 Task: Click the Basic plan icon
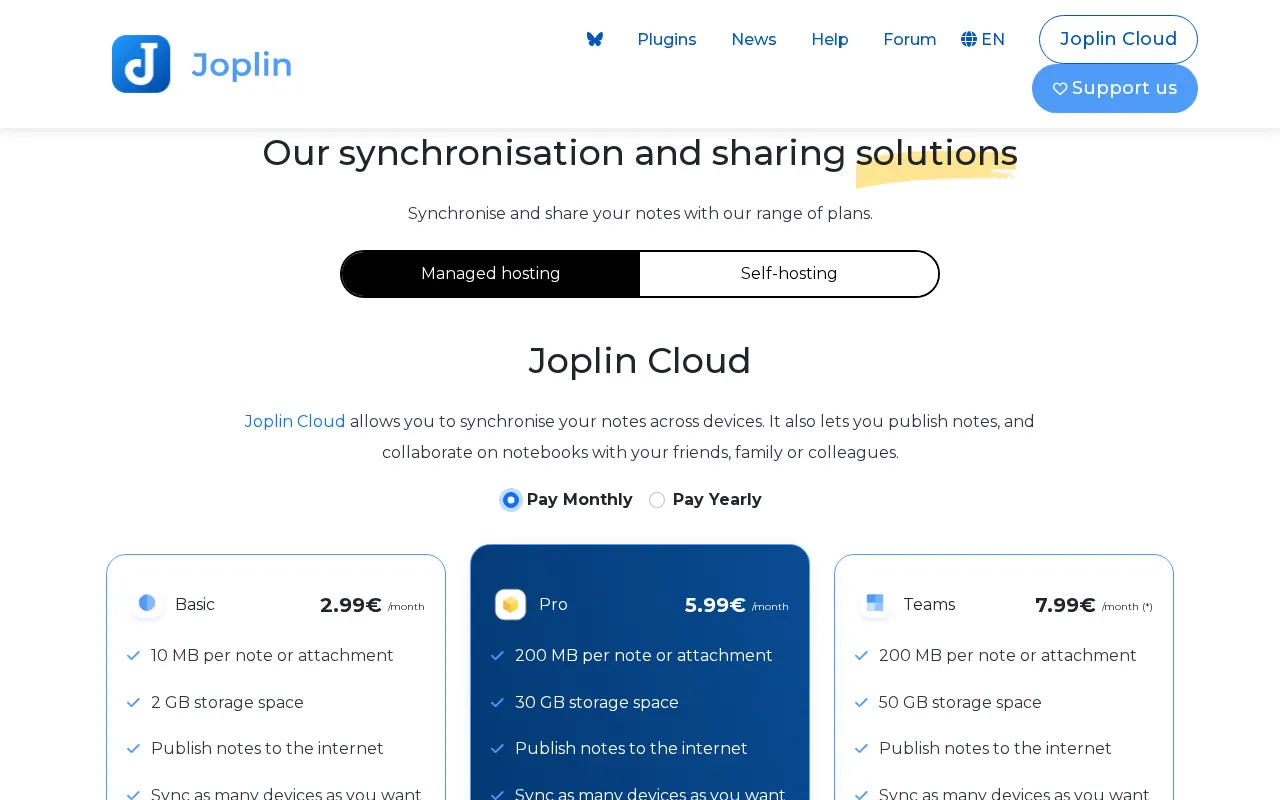pos(147,603)
